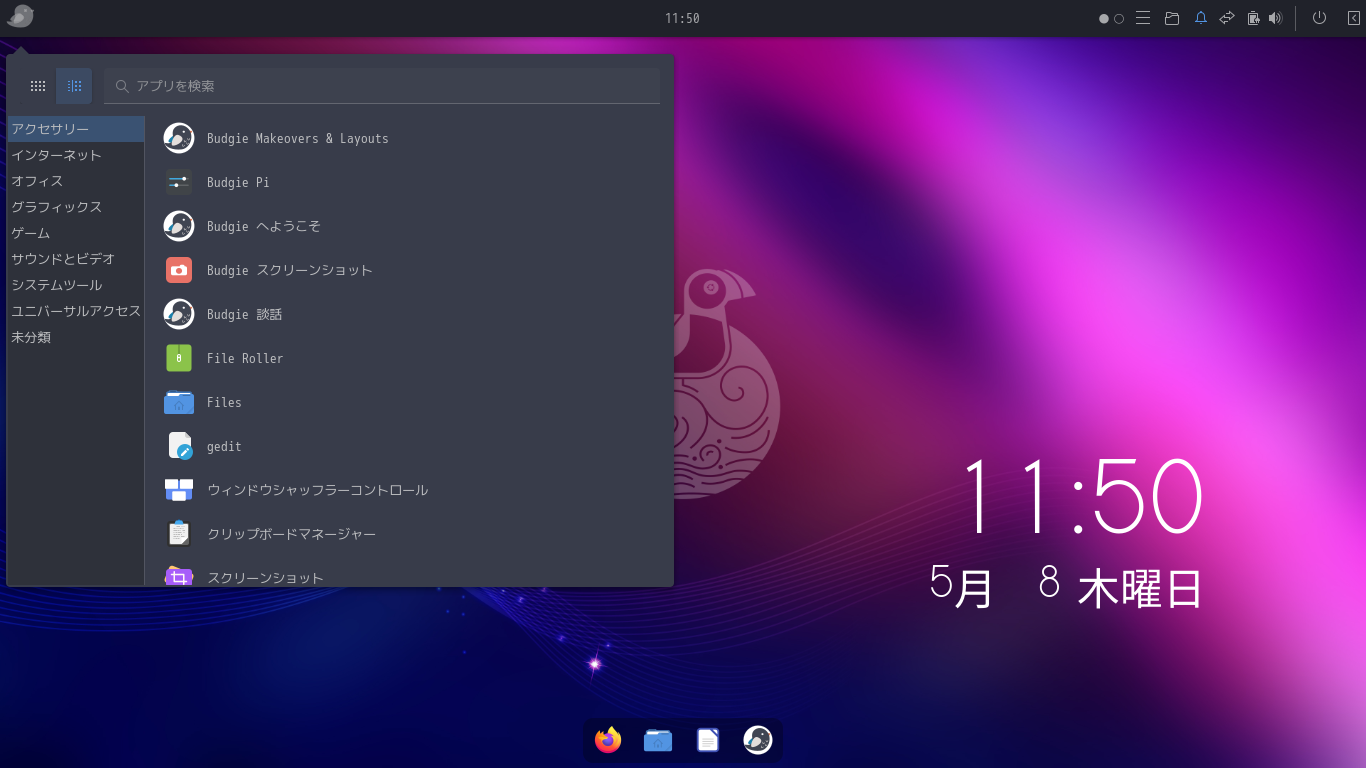Select the インターネット category
The image size is (1366, 768).
pyautogui.click(x=57, y=154)
